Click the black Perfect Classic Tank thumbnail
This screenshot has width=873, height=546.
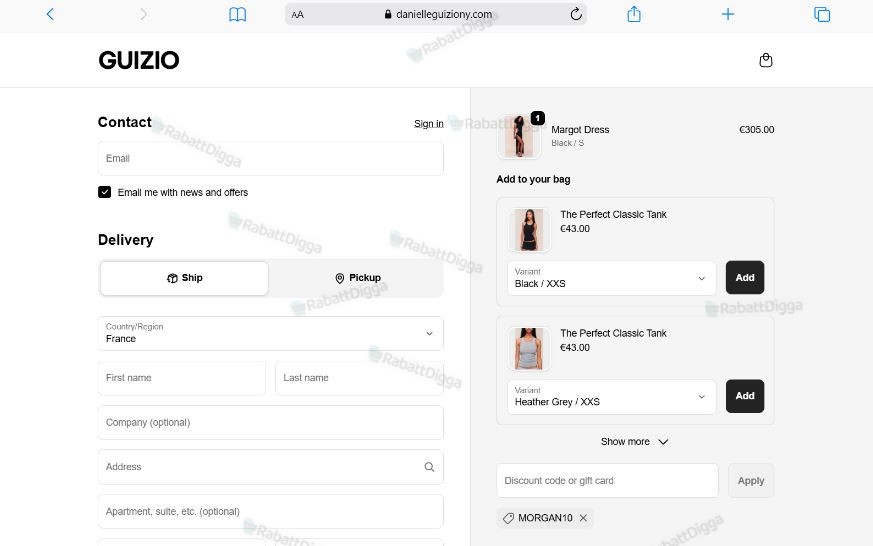tap(529, 229)
